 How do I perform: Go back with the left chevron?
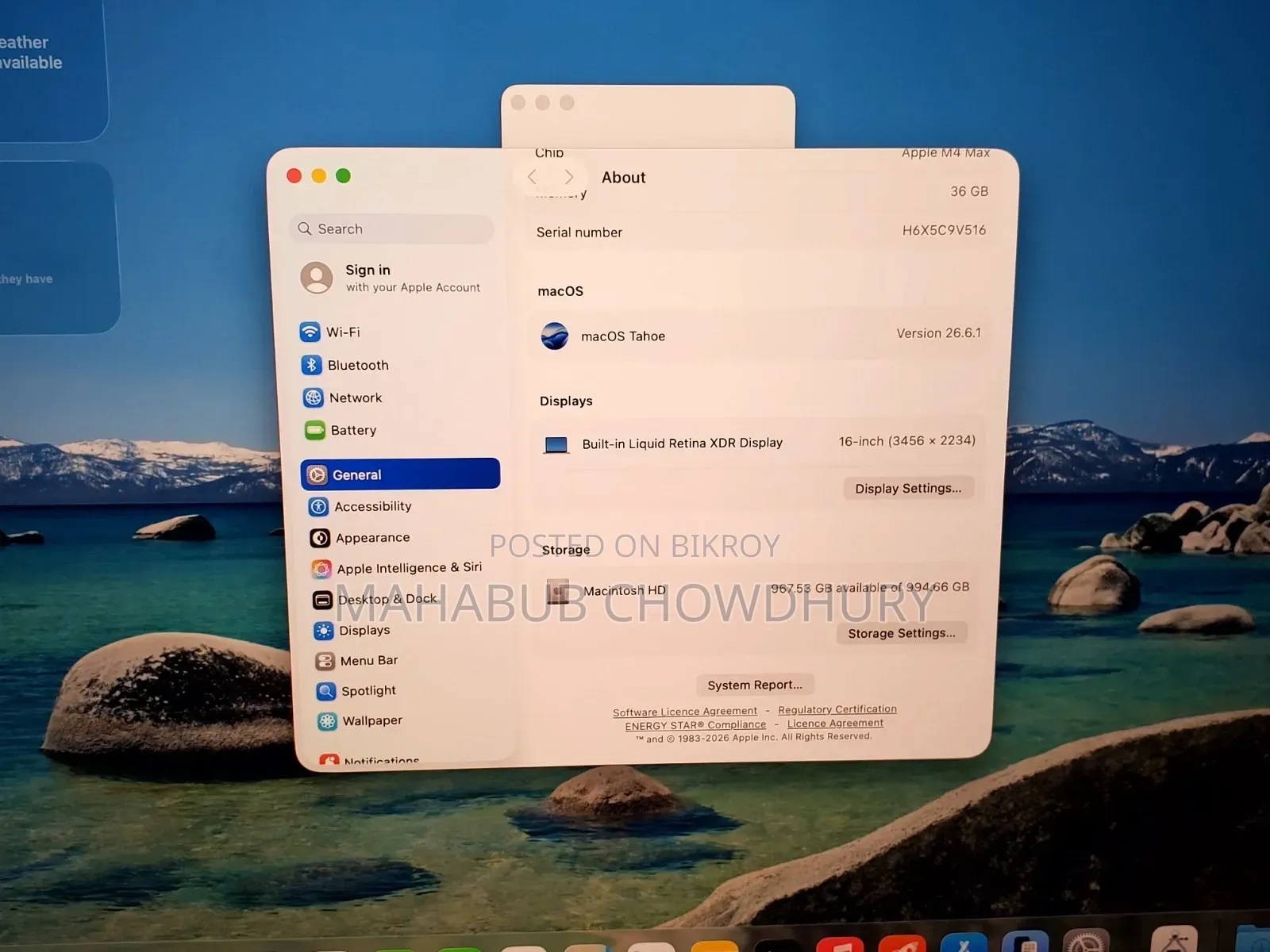pyautogui.click(x=533, y=177)
